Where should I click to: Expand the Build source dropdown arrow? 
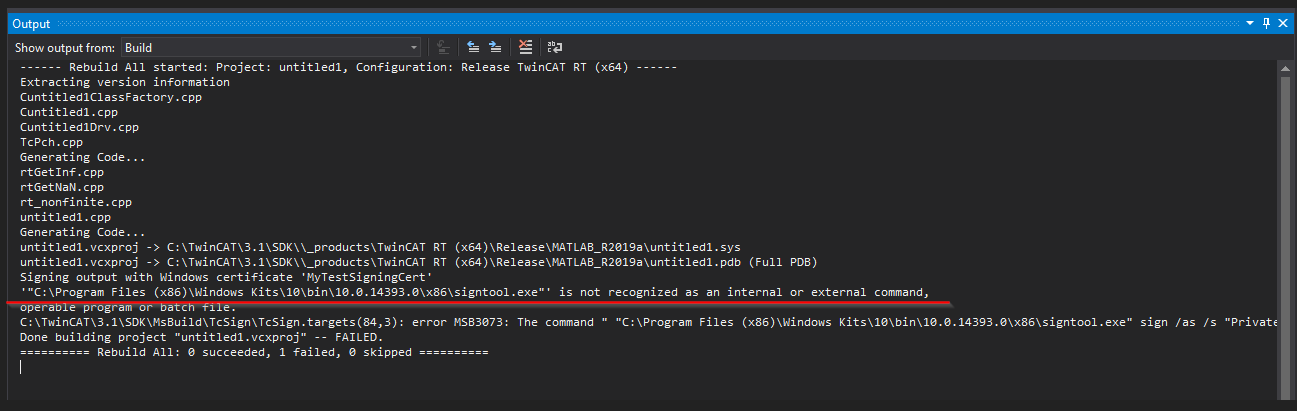(414, 47)
